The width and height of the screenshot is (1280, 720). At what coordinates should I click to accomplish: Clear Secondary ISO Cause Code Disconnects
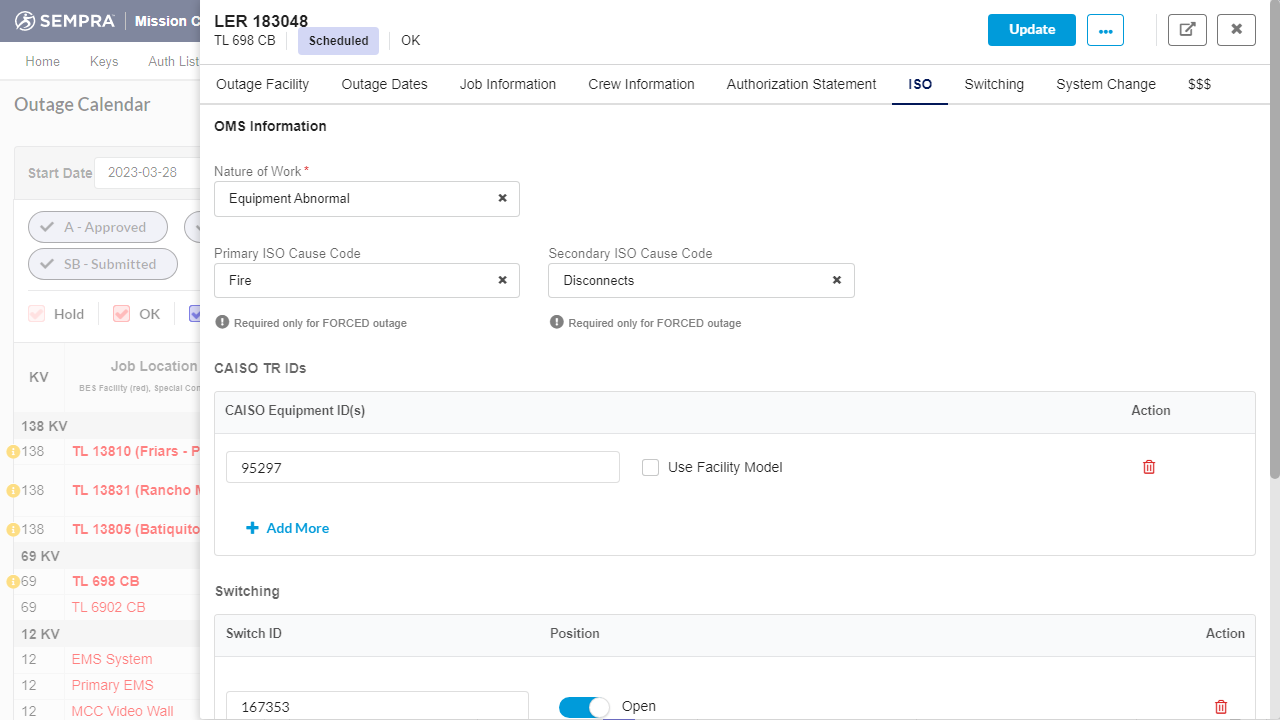pos(837,280)
